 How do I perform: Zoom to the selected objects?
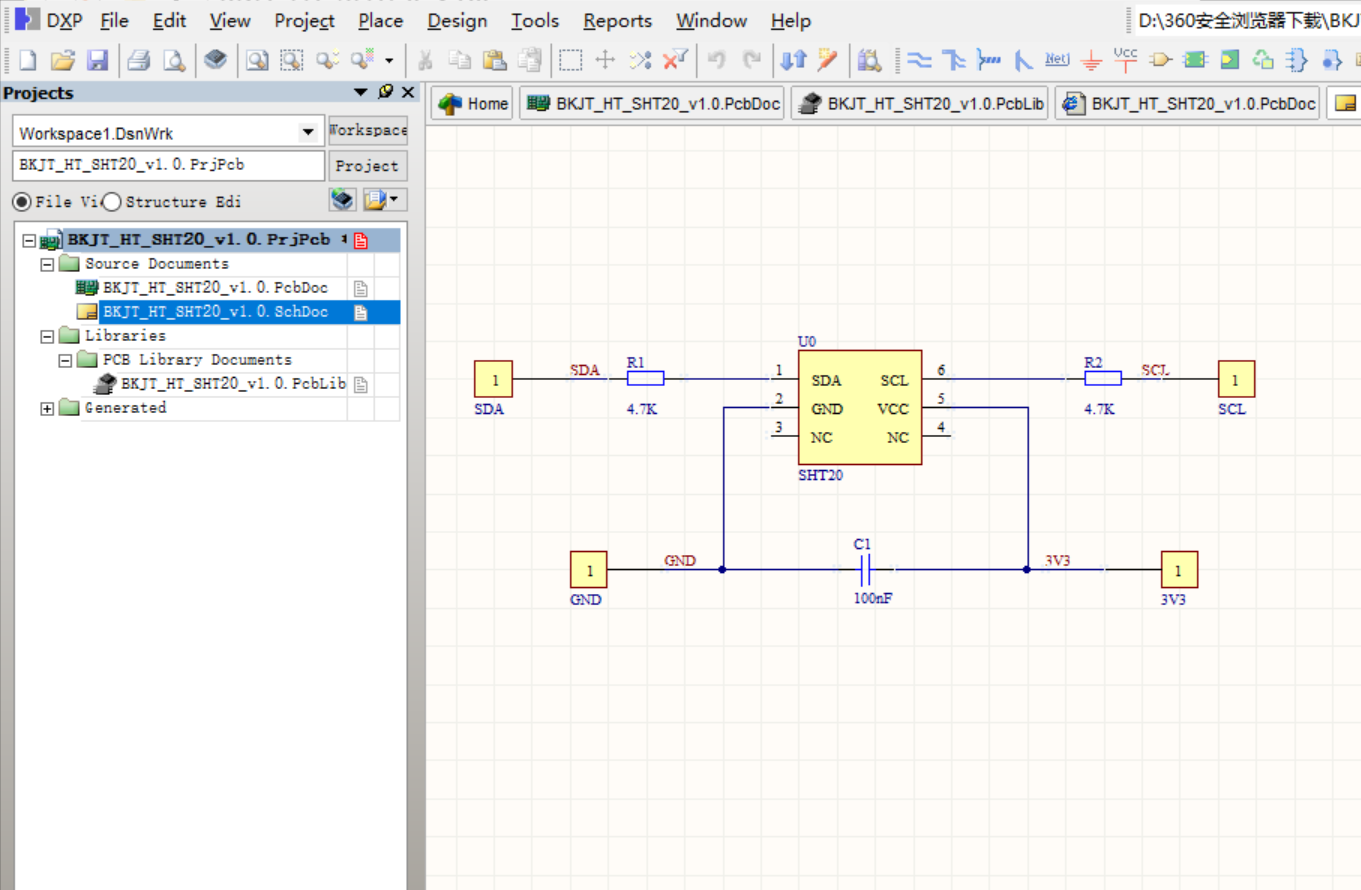click(x=327, y=60)
